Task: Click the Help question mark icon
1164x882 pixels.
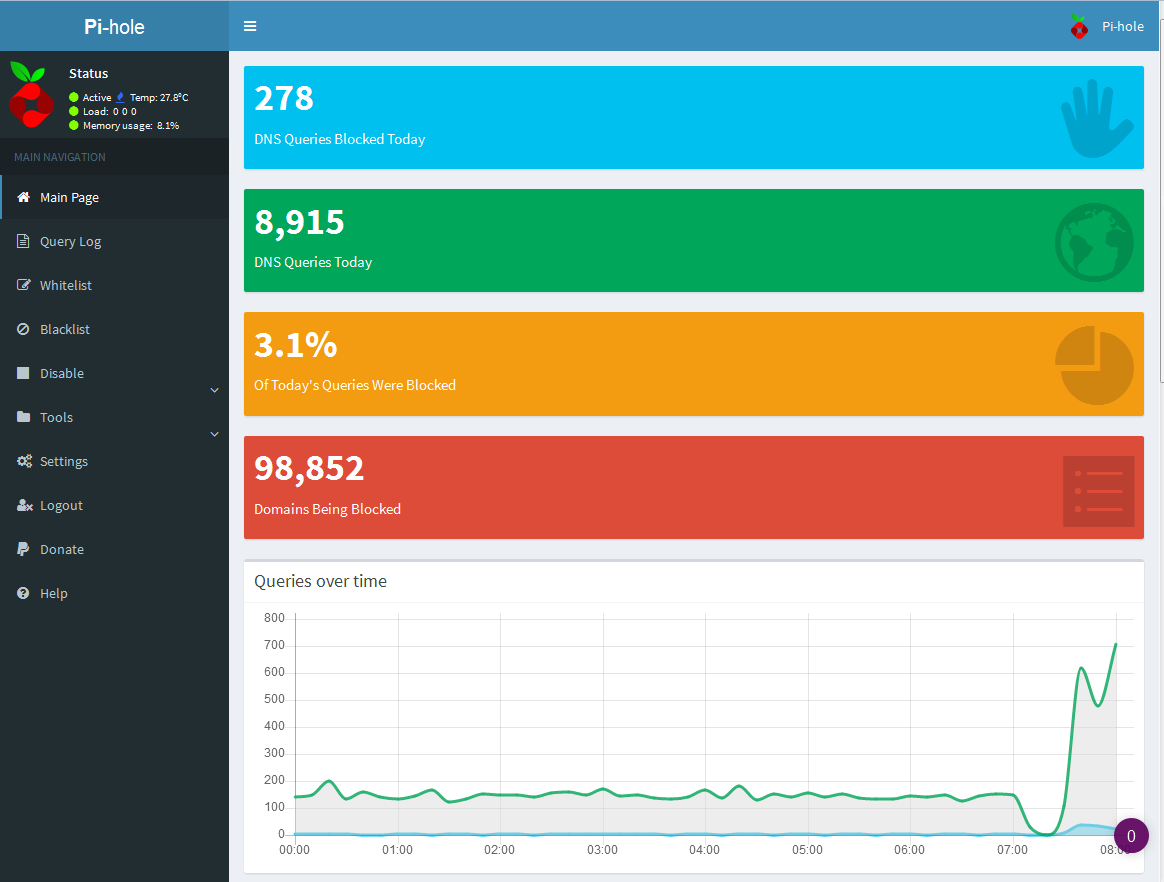Action: (x=24, y=593)
